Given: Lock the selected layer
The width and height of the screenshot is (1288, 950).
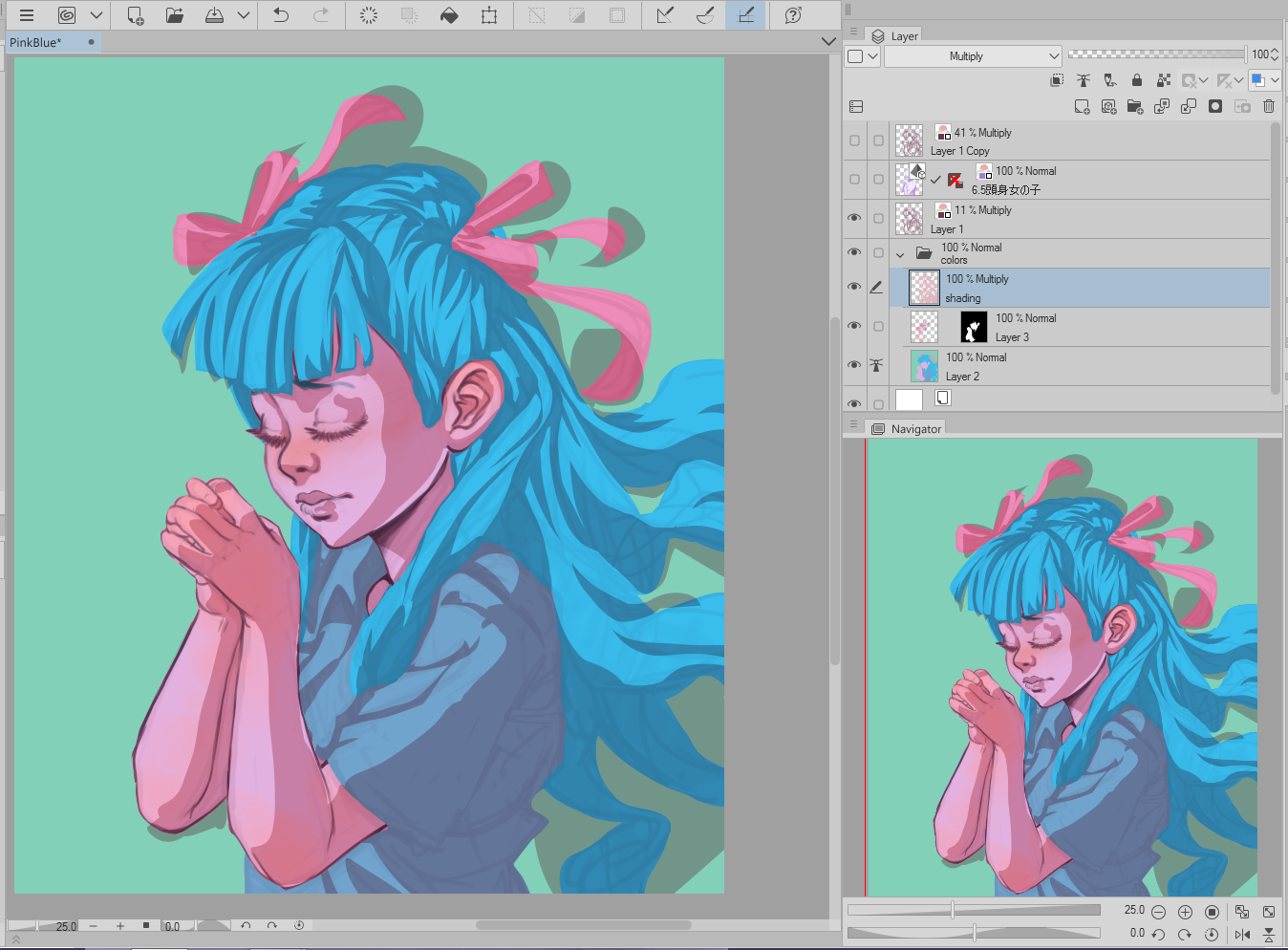Looking at the screenshot, I should coord(1137,80).
